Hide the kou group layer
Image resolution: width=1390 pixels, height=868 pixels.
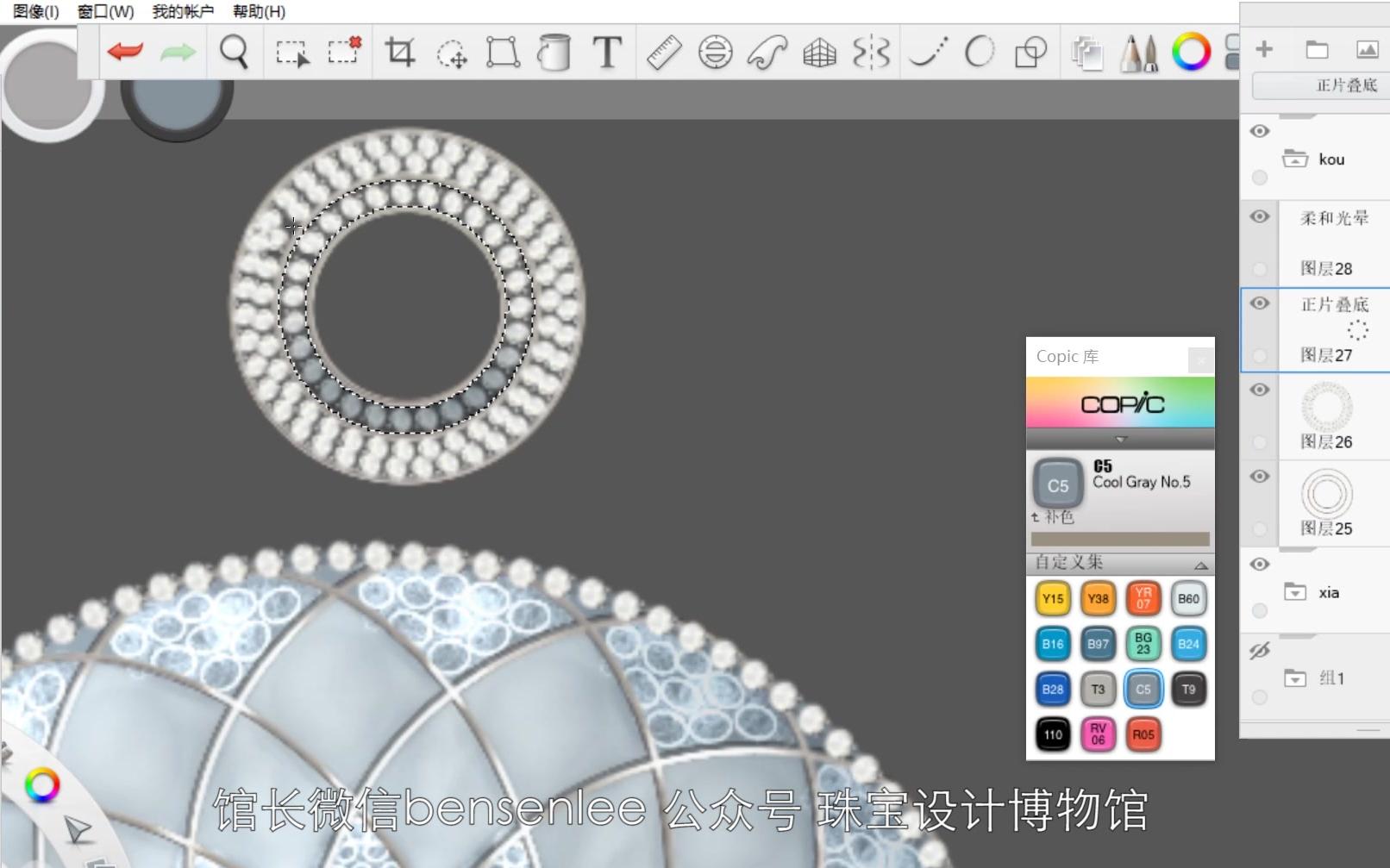pyautogui.click(x=1260, y=131)
